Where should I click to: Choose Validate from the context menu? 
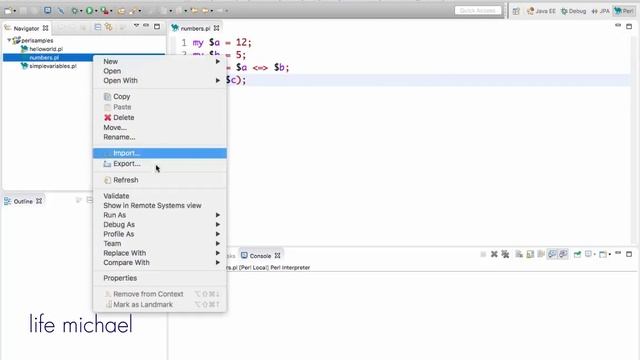(160, 196)
